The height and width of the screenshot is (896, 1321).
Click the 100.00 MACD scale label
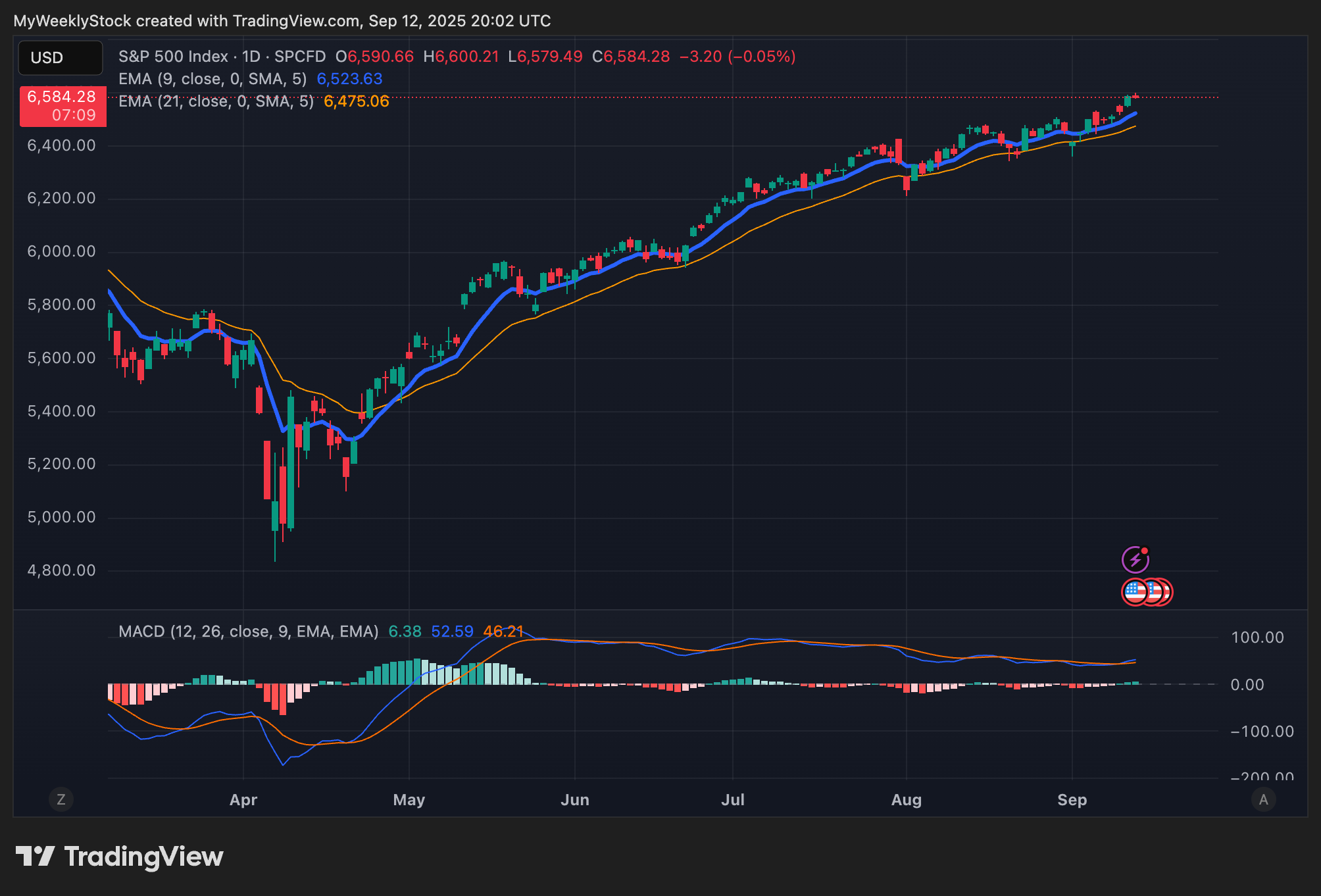point(1257,637)
